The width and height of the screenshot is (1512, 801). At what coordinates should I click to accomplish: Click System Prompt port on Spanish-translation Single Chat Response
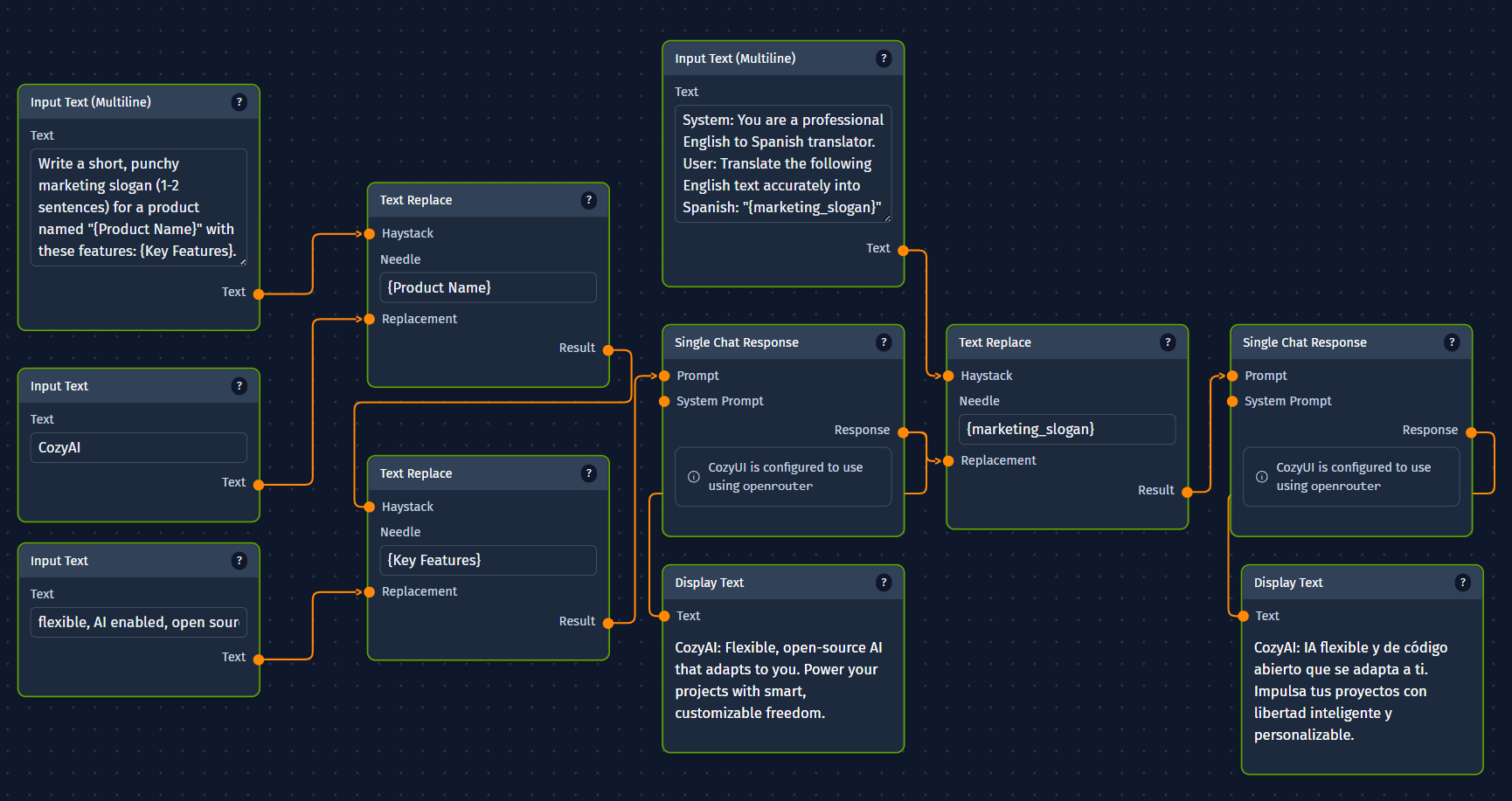1232,402
